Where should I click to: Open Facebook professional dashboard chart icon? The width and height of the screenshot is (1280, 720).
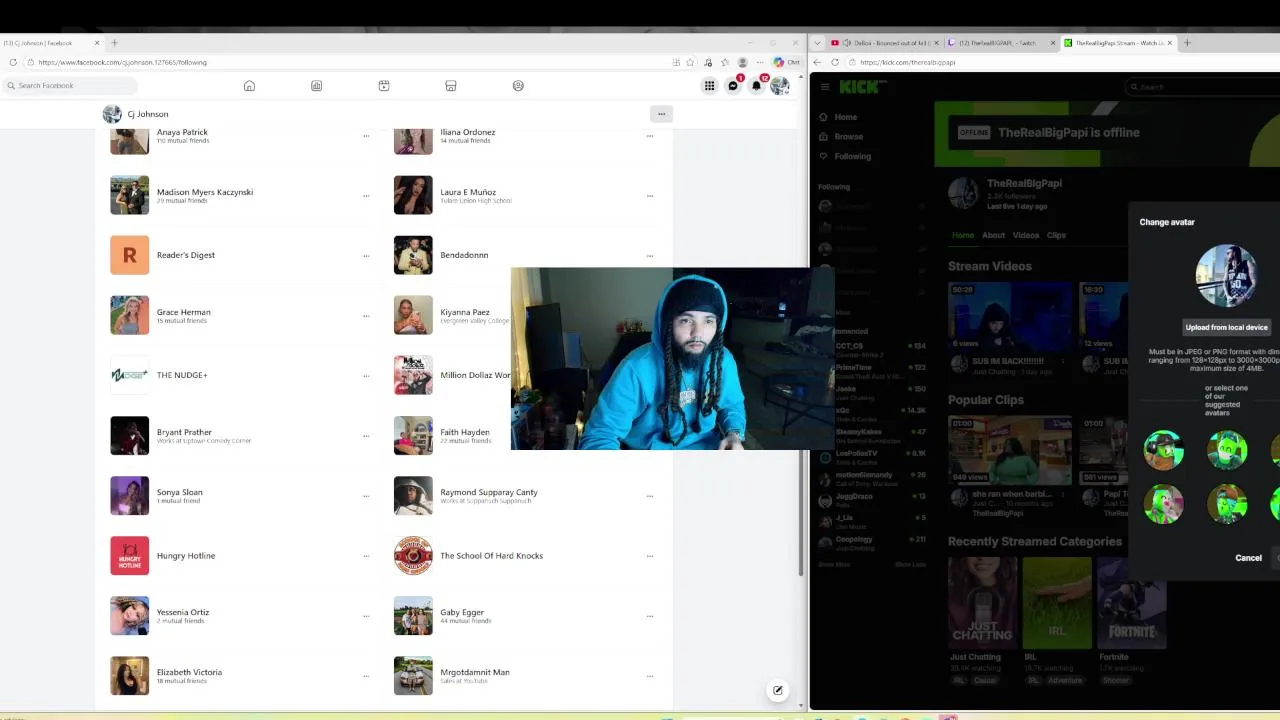point(316,86)
